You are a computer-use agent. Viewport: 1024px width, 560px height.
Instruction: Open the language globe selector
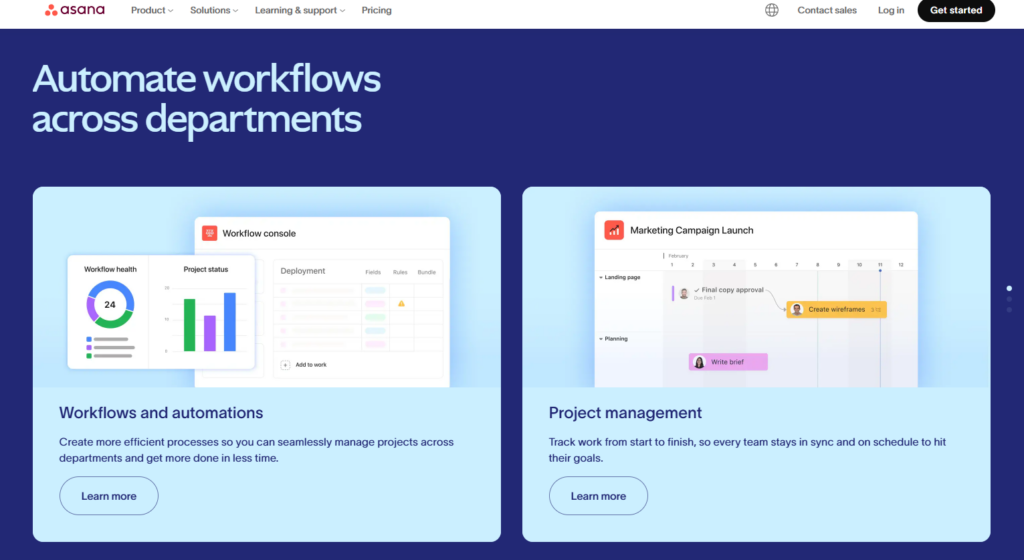(x=771, y=10)
